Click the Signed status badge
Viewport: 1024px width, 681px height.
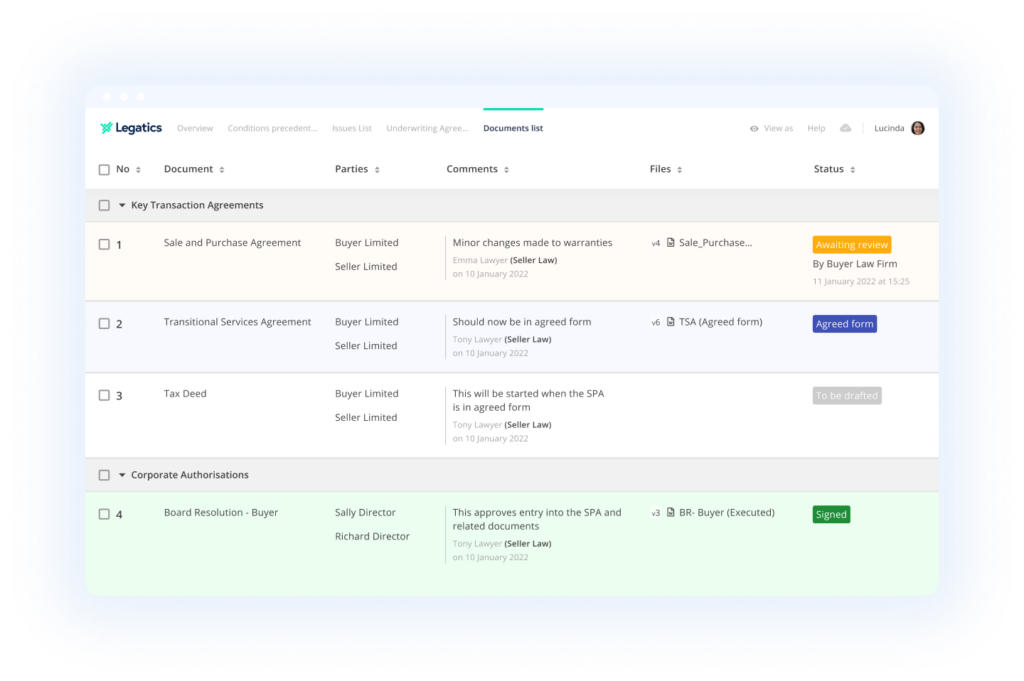[x=831, y=515]
